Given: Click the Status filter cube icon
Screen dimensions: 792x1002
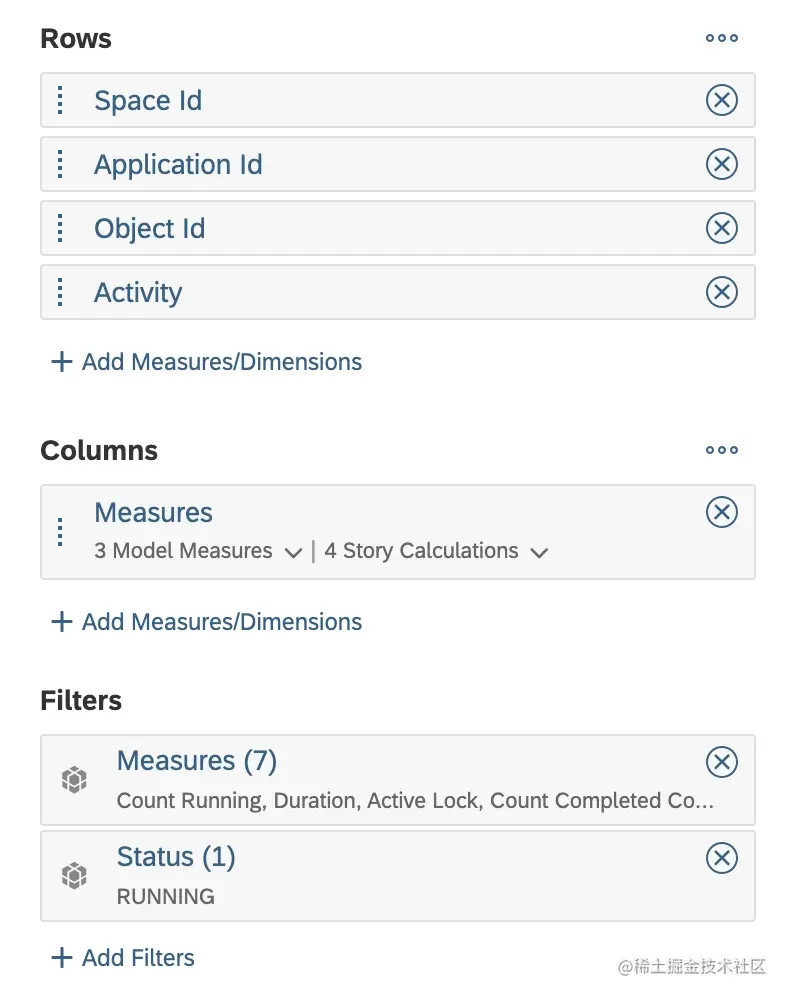Looking at the screenshot, I should coord(74,876).
